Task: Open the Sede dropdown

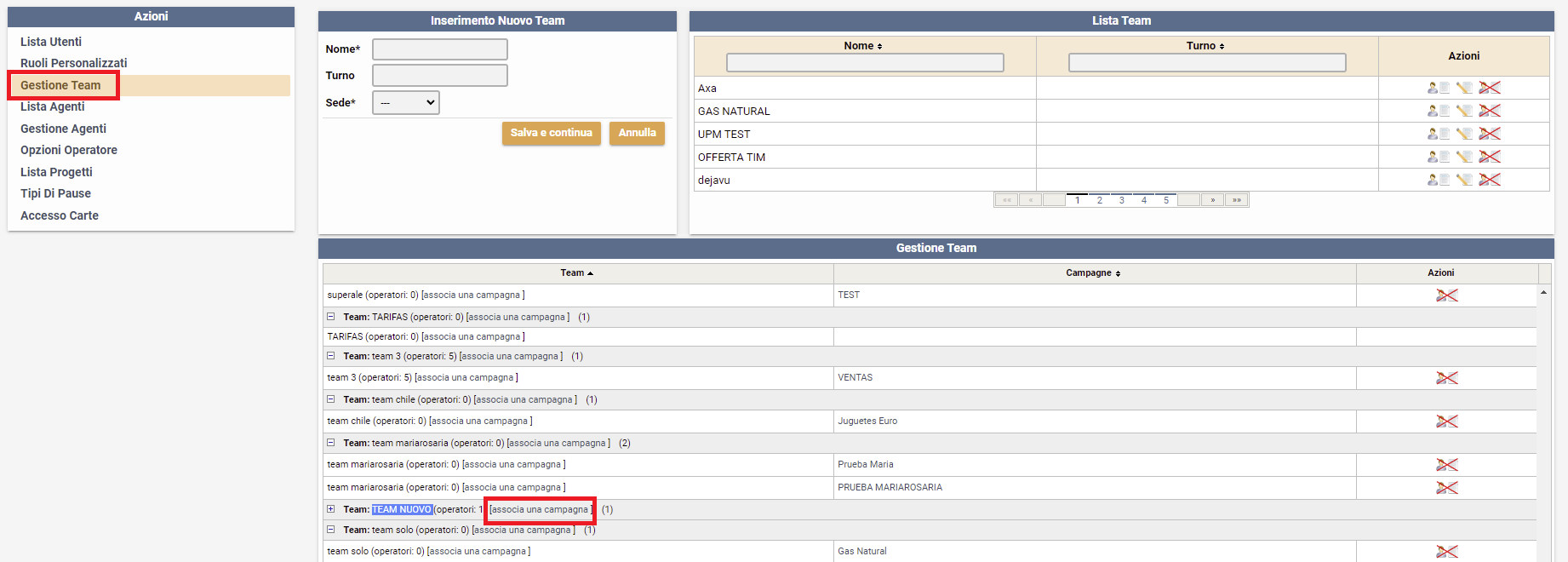Action: click(x=406, y=103)
